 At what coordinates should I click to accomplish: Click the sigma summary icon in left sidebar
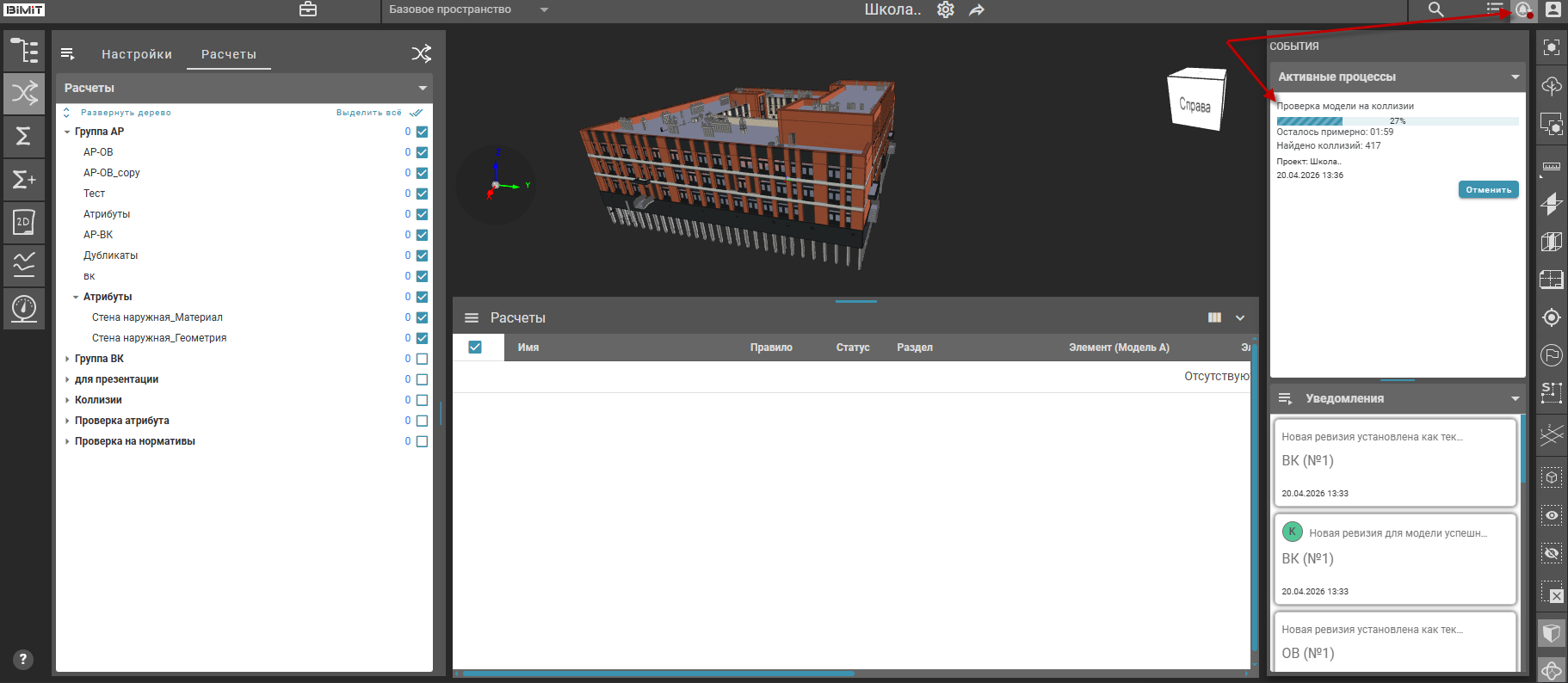click(x=24, y=136)
